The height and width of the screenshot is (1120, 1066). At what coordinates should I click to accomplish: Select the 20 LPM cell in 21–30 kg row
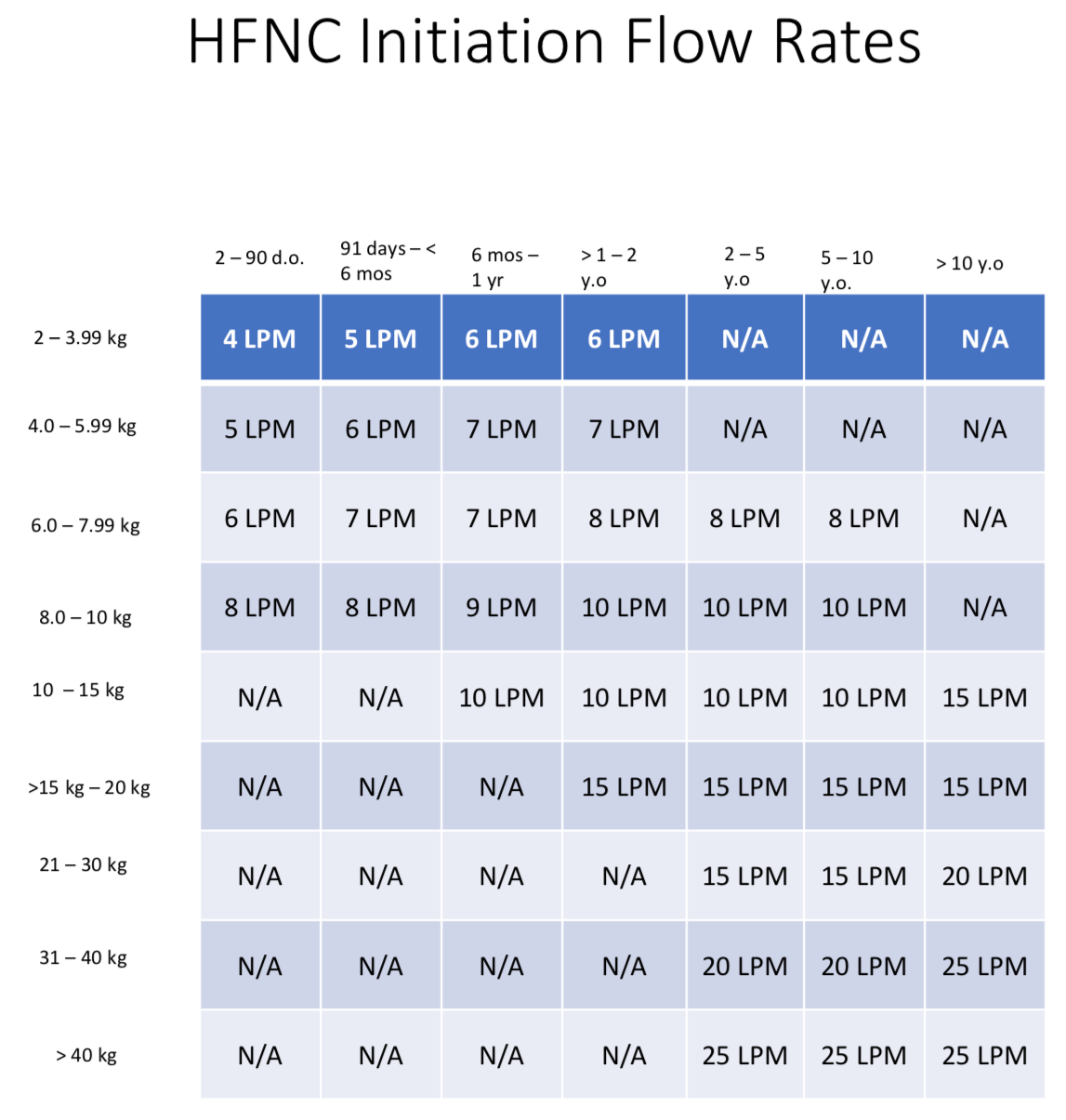click(x=984, y=876)
